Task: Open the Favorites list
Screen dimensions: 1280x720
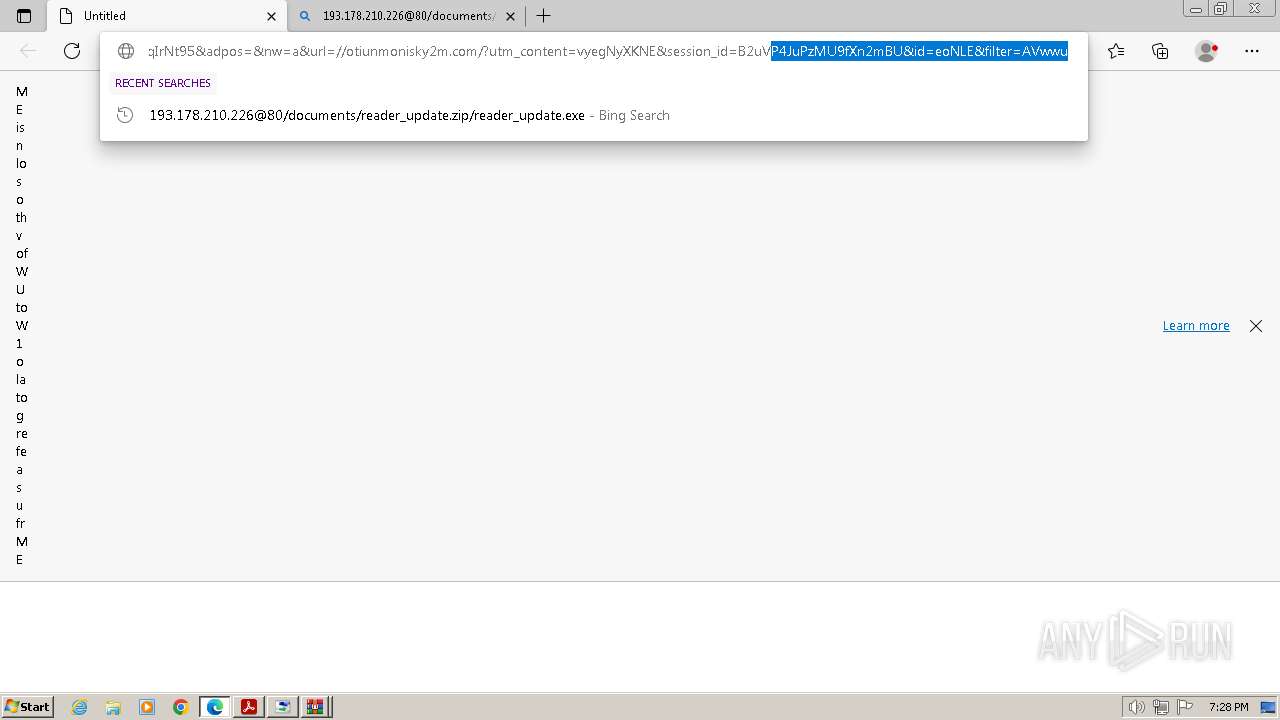Action: [x=1116, y=51]
